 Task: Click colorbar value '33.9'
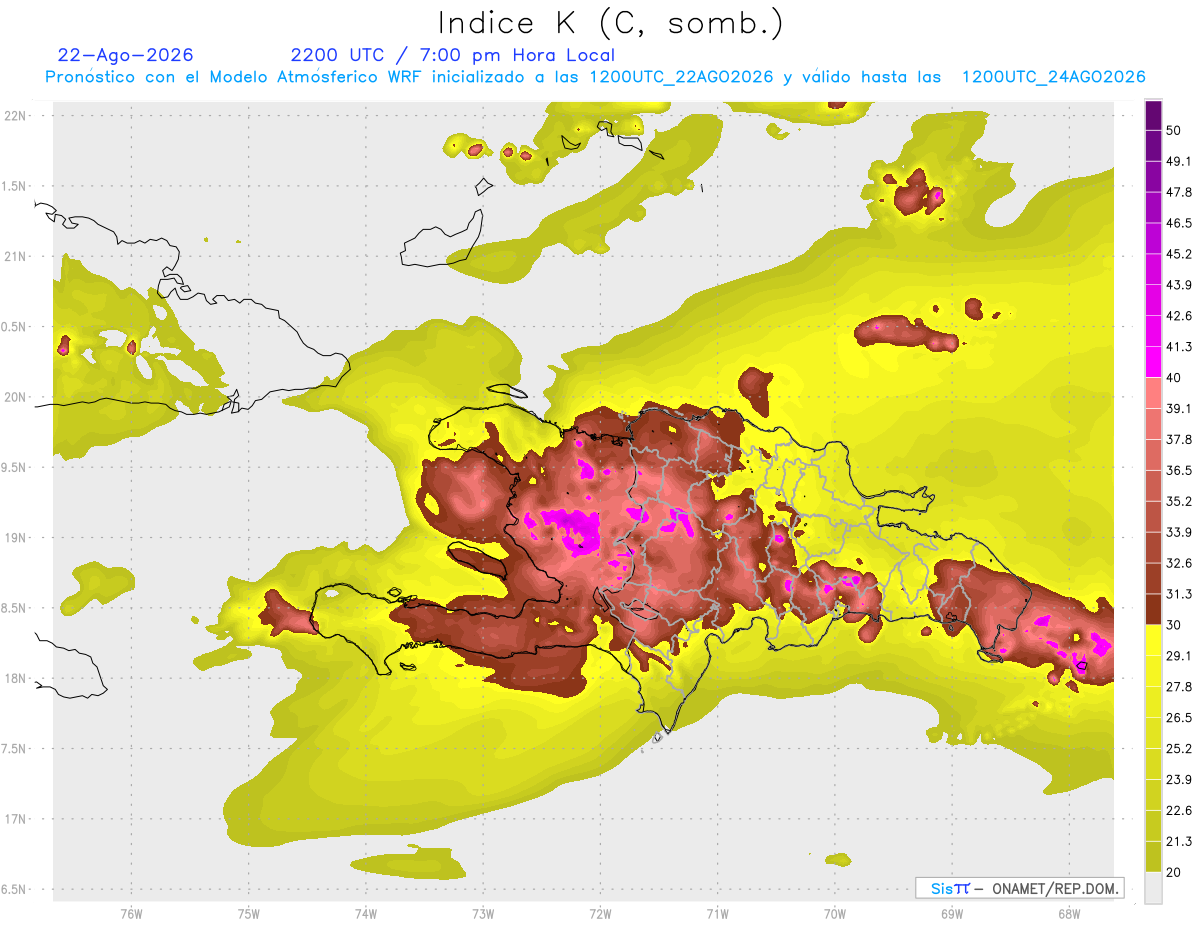(1178, 532)
